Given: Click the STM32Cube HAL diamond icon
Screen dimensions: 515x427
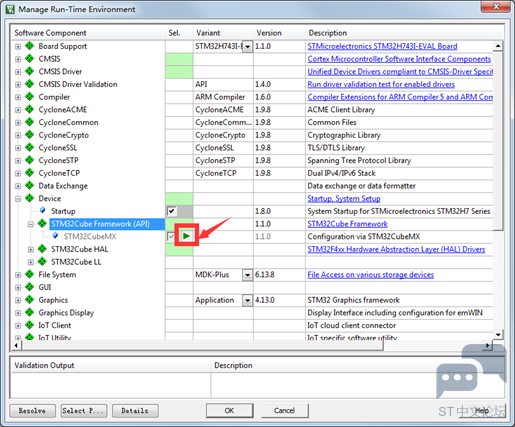Looking at the screenshot, I should (x=42, y=249).
